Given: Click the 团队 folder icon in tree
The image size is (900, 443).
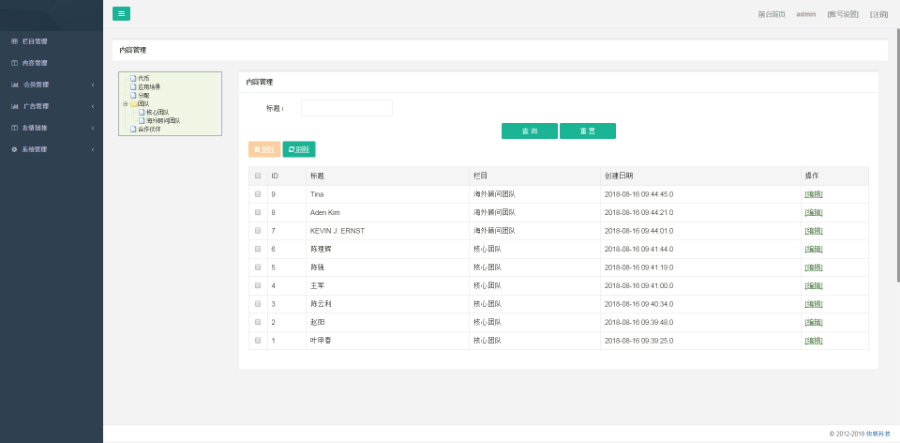Looking at the screenshot, I should tap(133, 103).
